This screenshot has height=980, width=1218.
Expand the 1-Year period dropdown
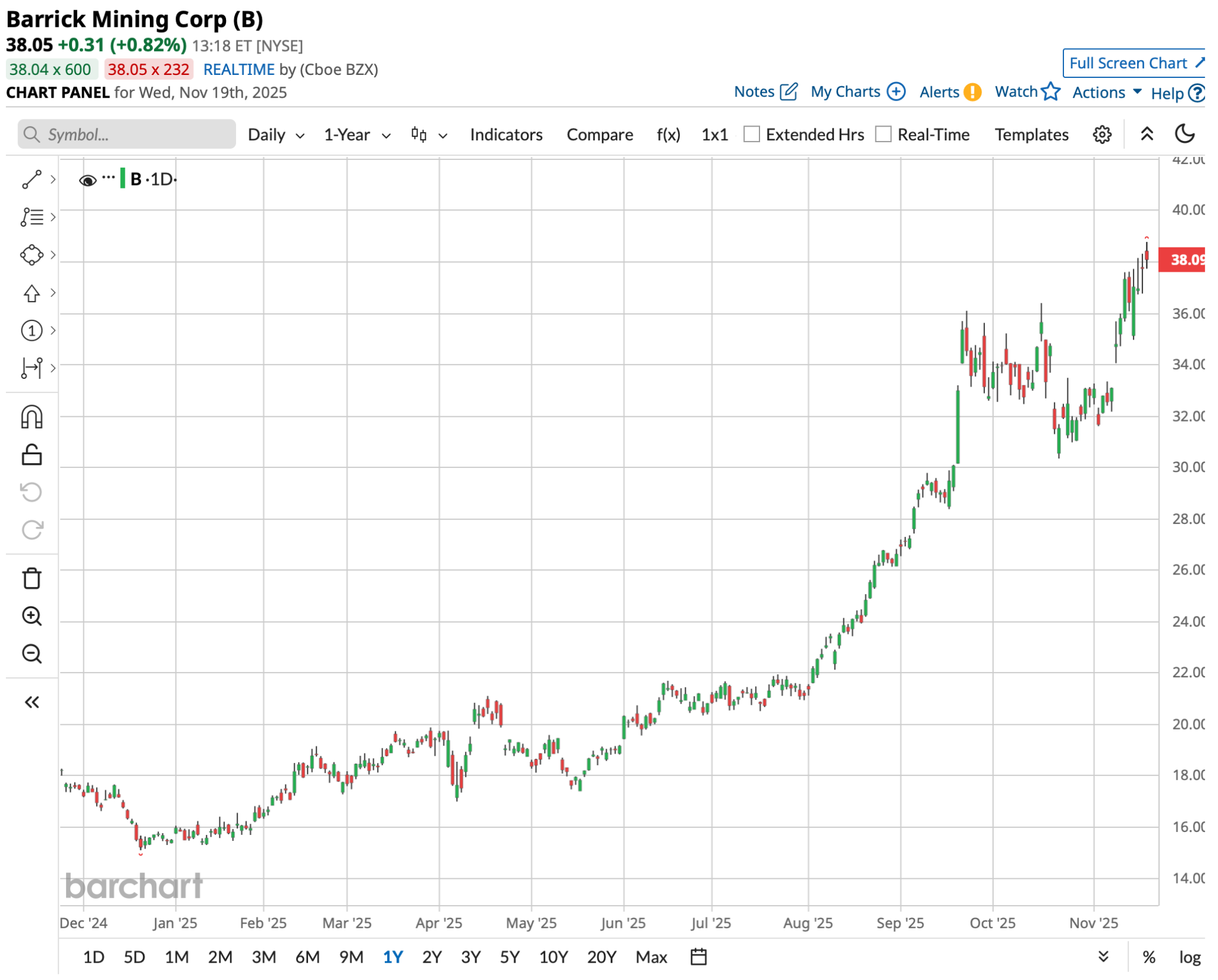click(356, 135)
